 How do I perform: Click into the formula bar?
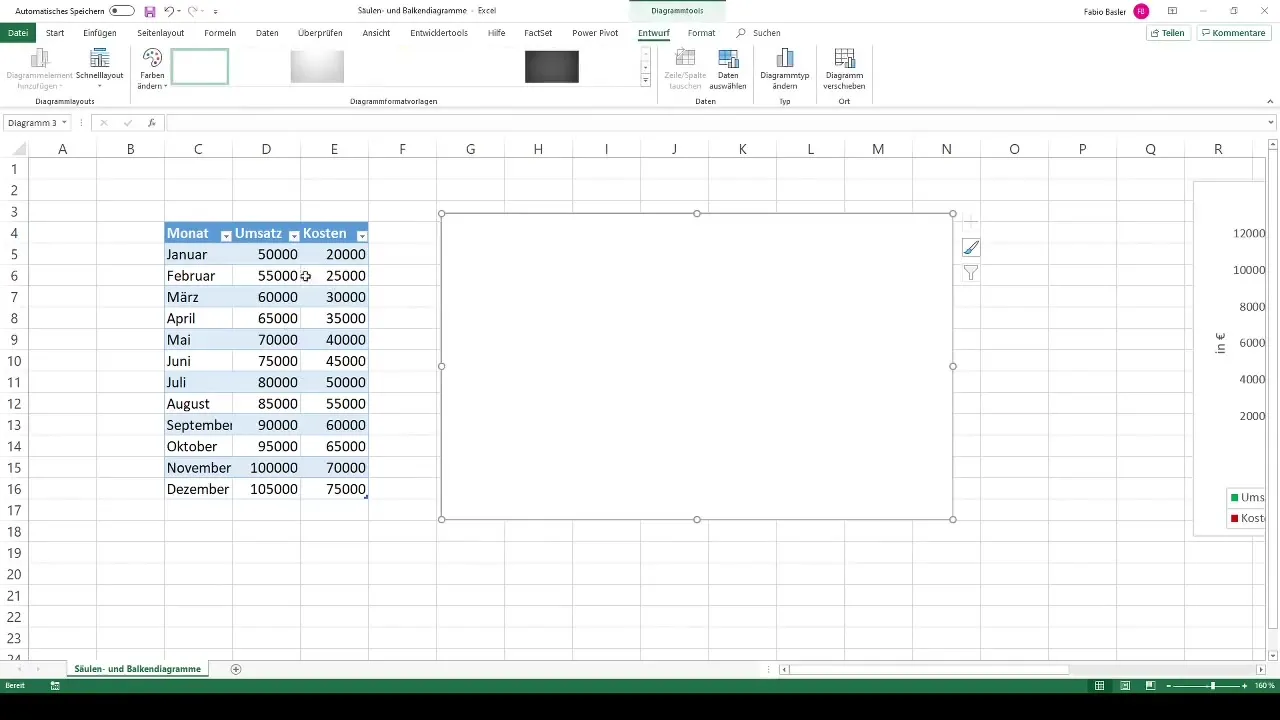715,123
